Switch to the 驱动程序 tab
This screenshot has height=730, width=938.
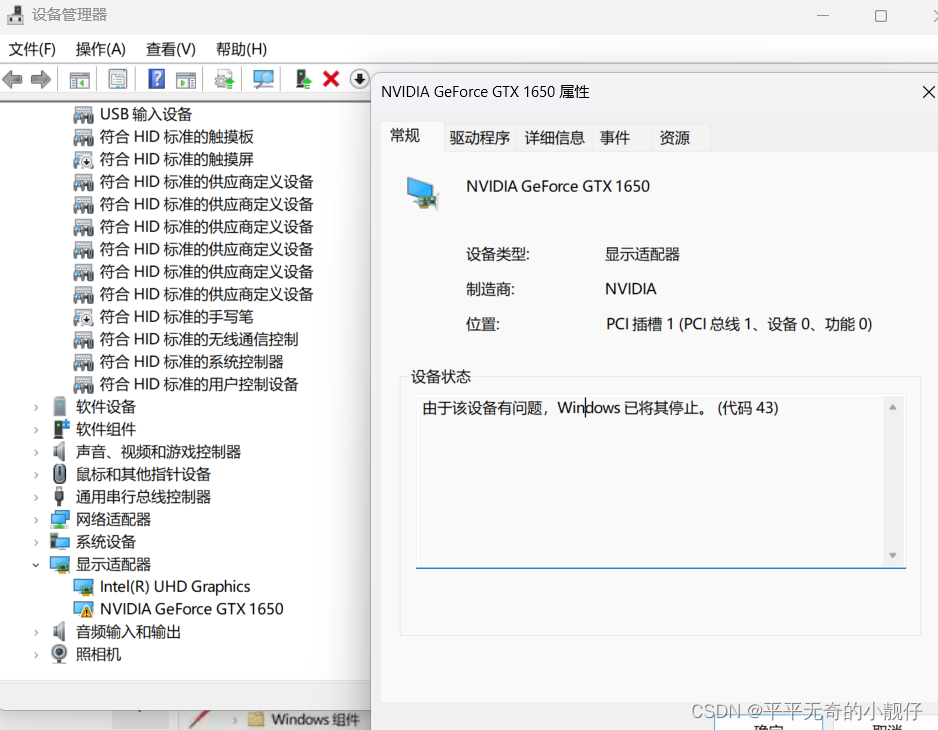point(480,138)
